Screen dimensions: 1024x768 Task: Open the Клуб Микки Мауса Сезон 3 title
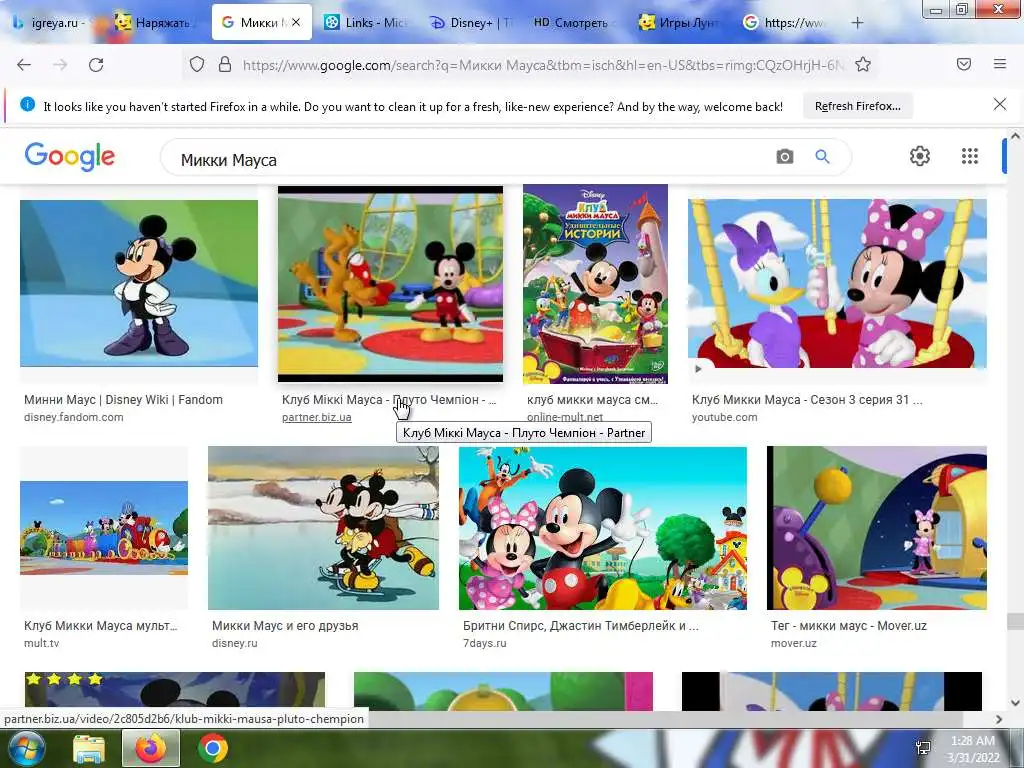click(x=807, y=400)
